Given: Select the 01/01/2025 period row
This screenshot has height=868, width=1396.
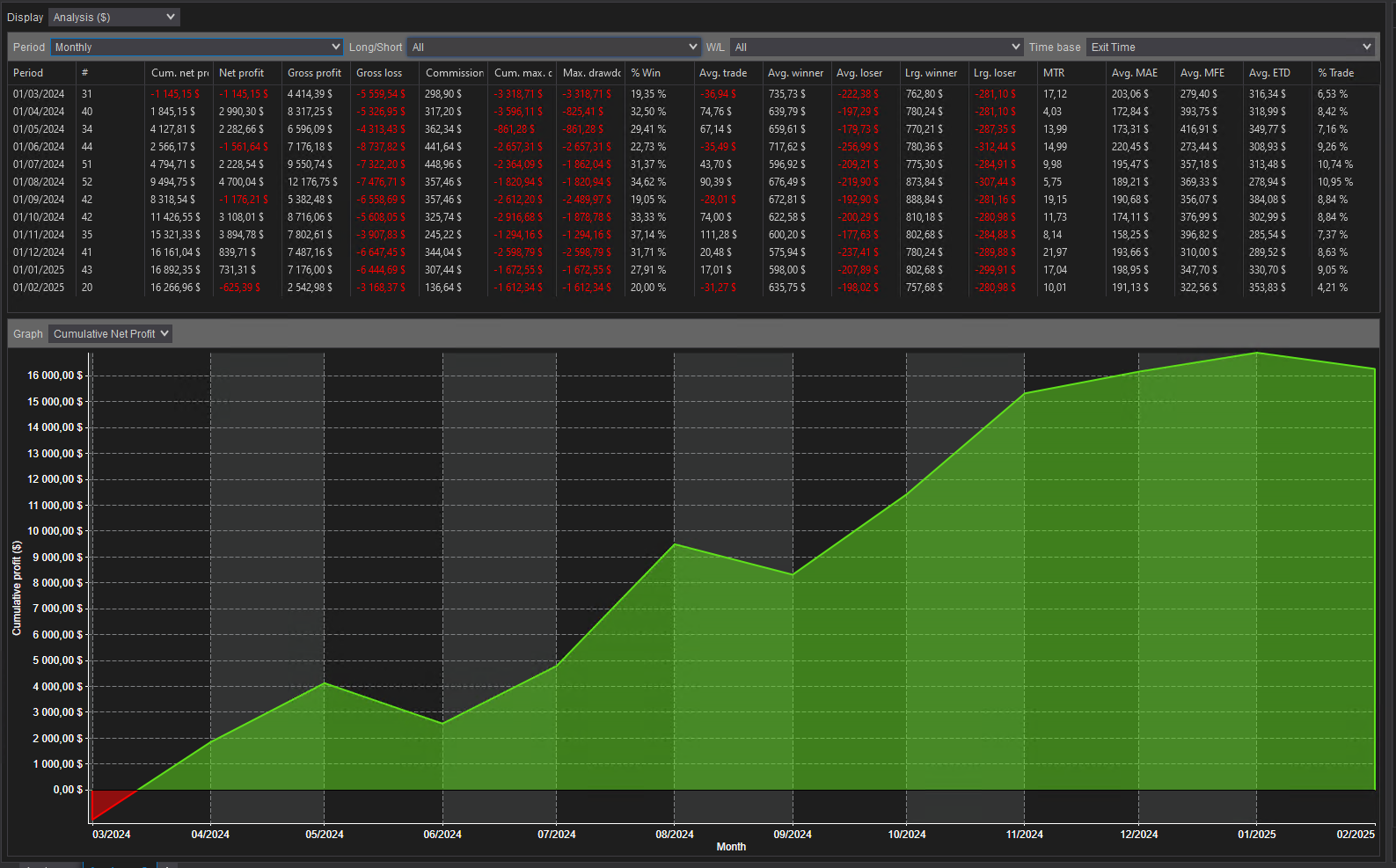Looking at the screenshot, I should tap(693, 270).
